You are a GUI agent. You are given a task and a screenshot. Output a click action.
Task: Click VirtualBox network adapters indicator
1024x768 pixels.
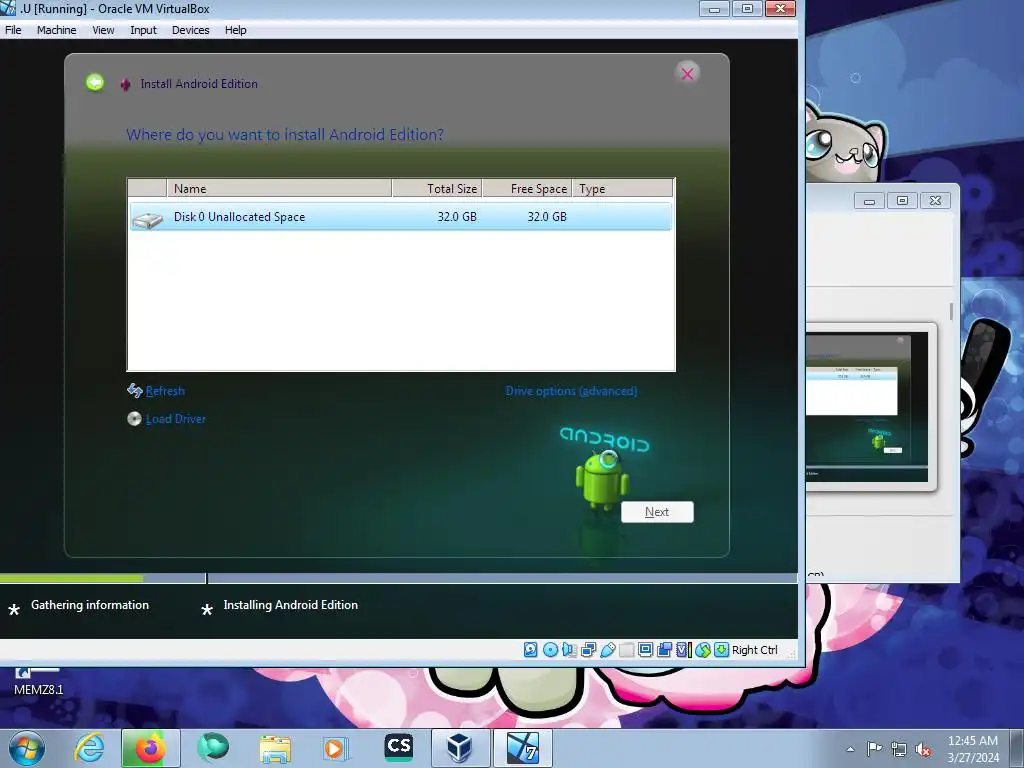pos(588,650)
